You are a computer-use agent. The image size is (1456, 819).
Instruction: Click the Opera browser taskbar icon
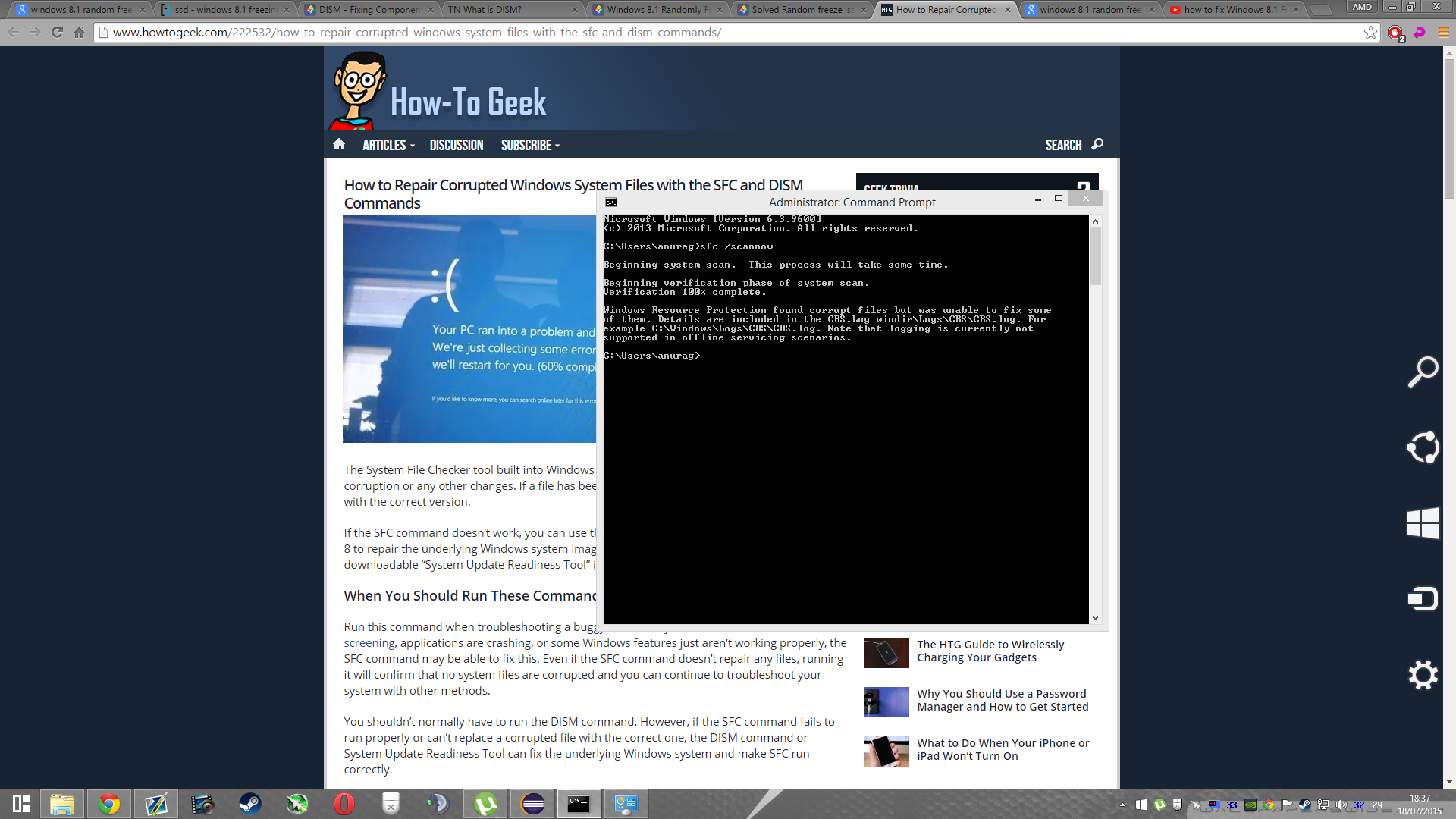[344, 804]
